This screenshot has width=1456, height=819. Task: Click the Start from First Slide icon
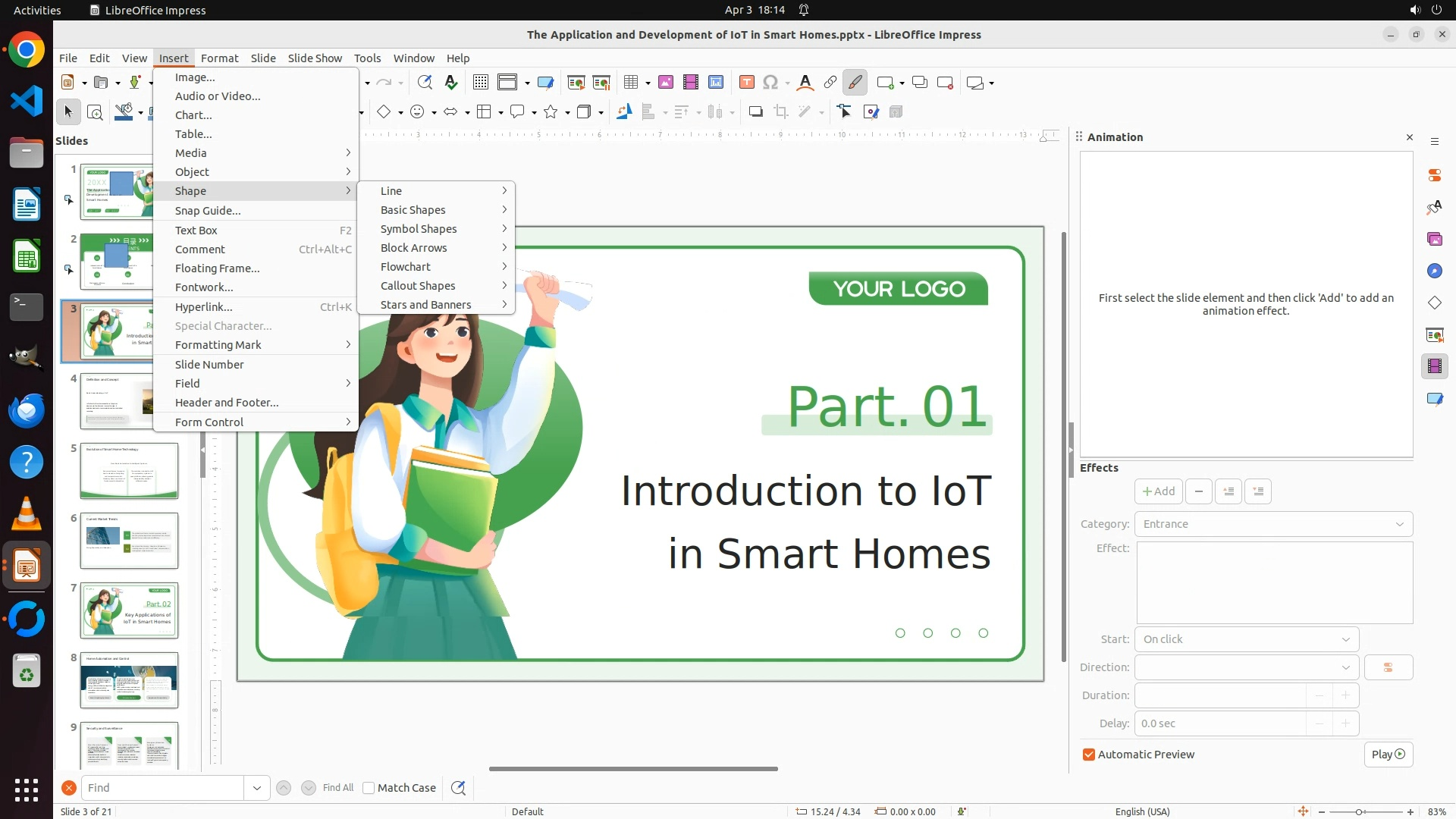coord(576,83)
